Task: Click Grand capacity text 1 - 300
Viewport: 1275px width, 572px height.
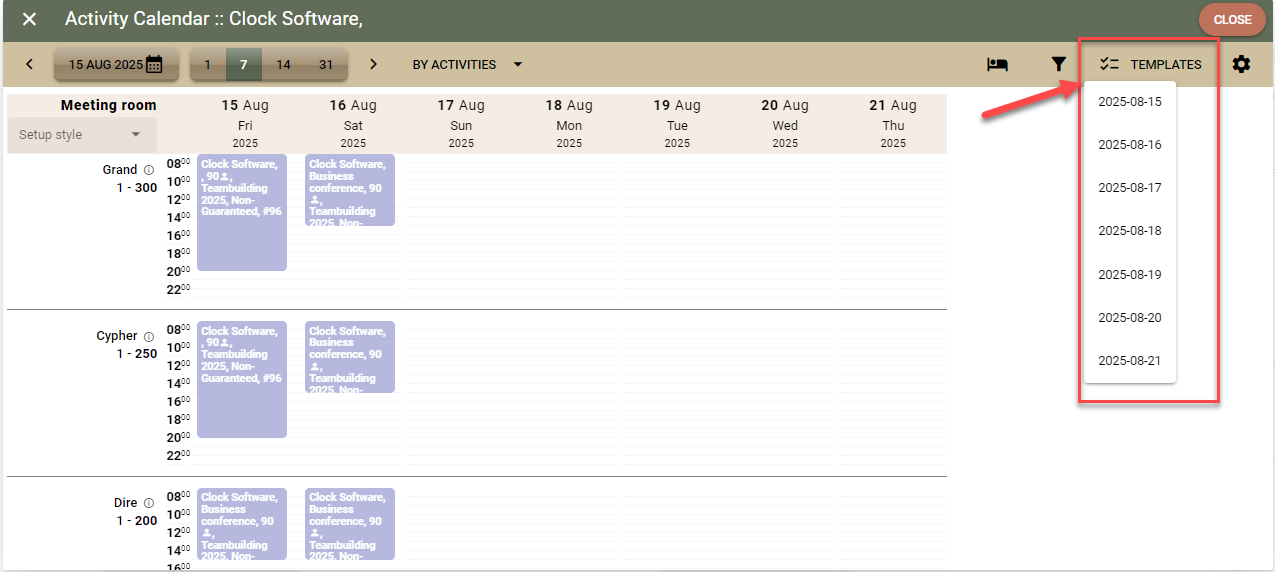Action: click(x=137, y=187)
